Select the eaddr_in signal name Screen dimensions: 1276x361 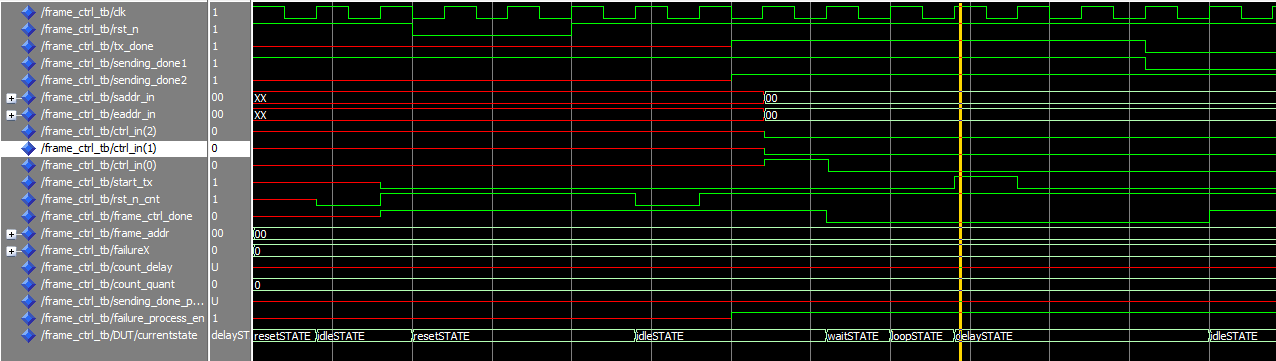98,115
